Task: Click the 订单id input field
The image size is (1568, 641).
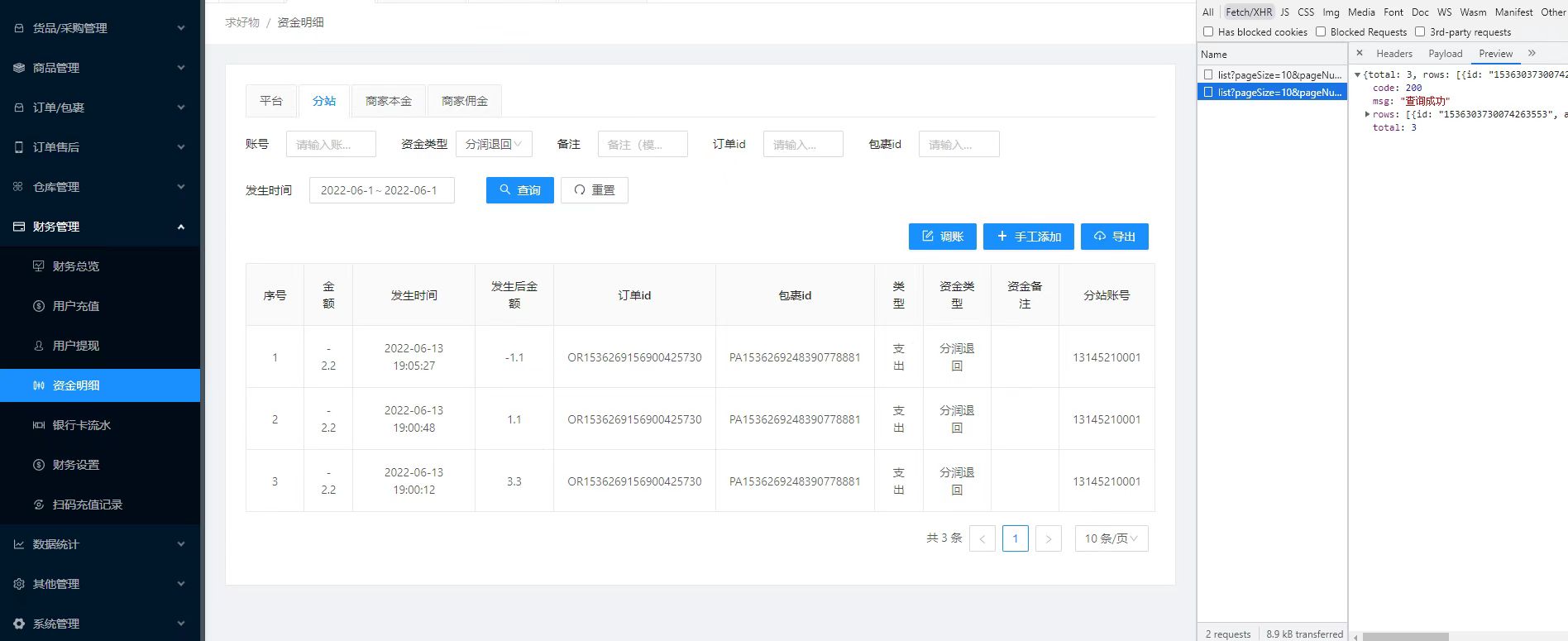Action: tap(803, 144)
